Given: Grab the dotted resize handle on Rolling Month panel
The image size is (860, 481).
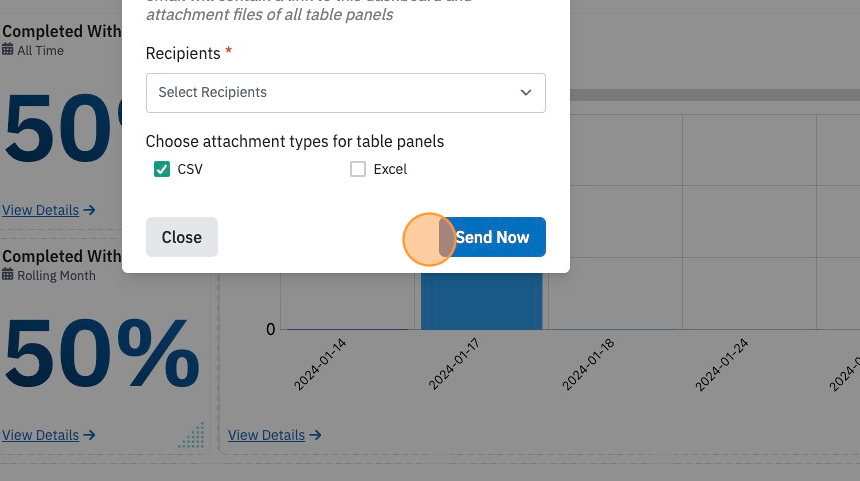Looking at the screenshot, I should click(191, 435).
